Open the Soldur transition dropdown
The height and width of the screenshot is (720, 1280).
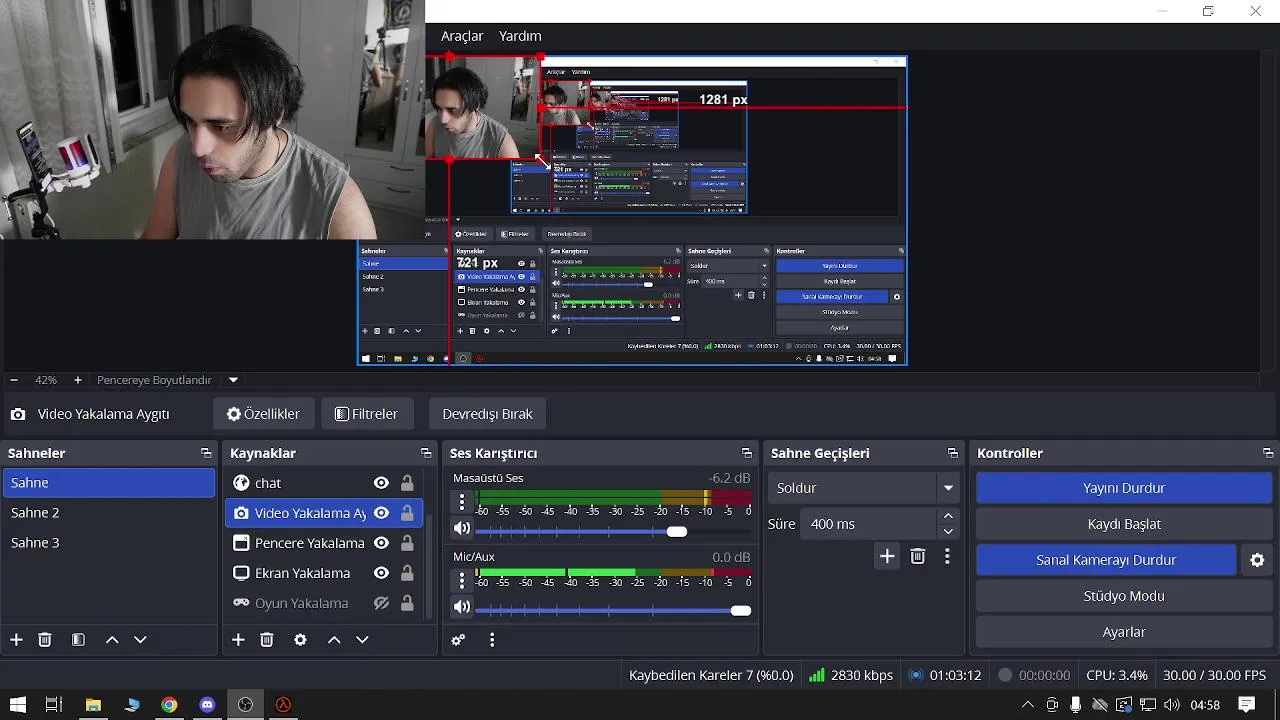865,488
